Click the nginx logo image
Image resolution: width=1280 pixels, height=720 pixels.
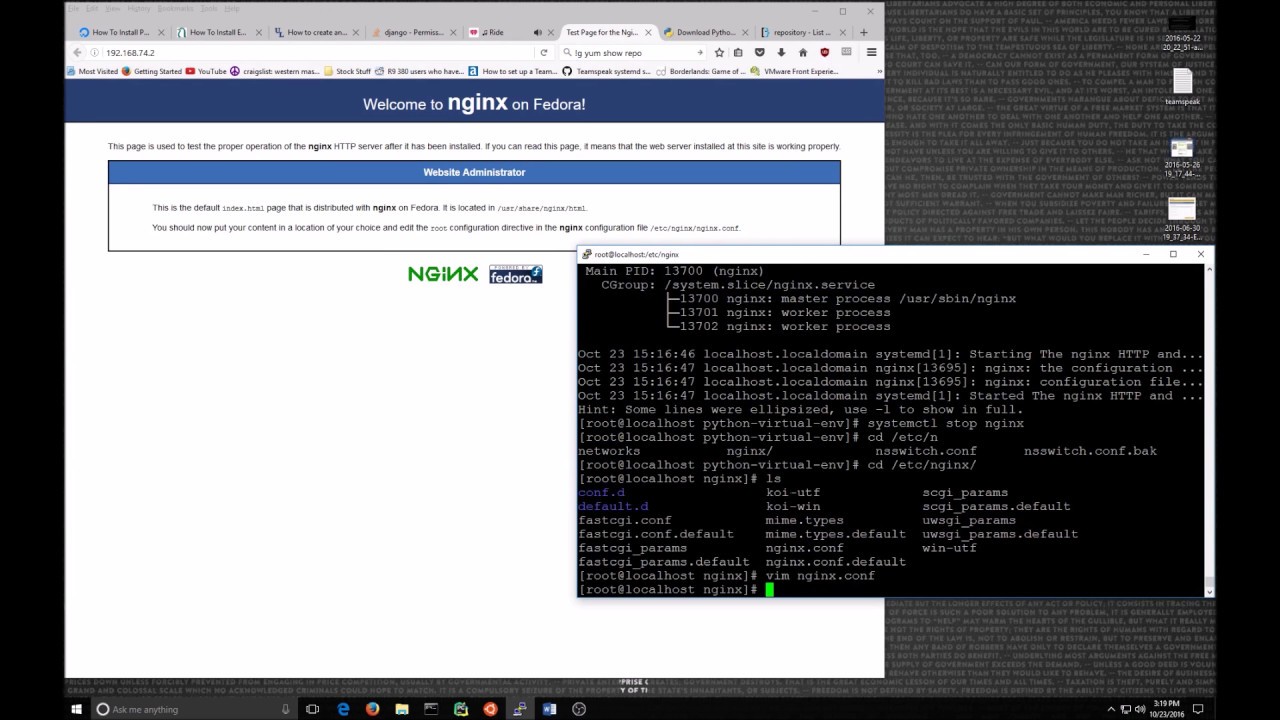point(443,274)
